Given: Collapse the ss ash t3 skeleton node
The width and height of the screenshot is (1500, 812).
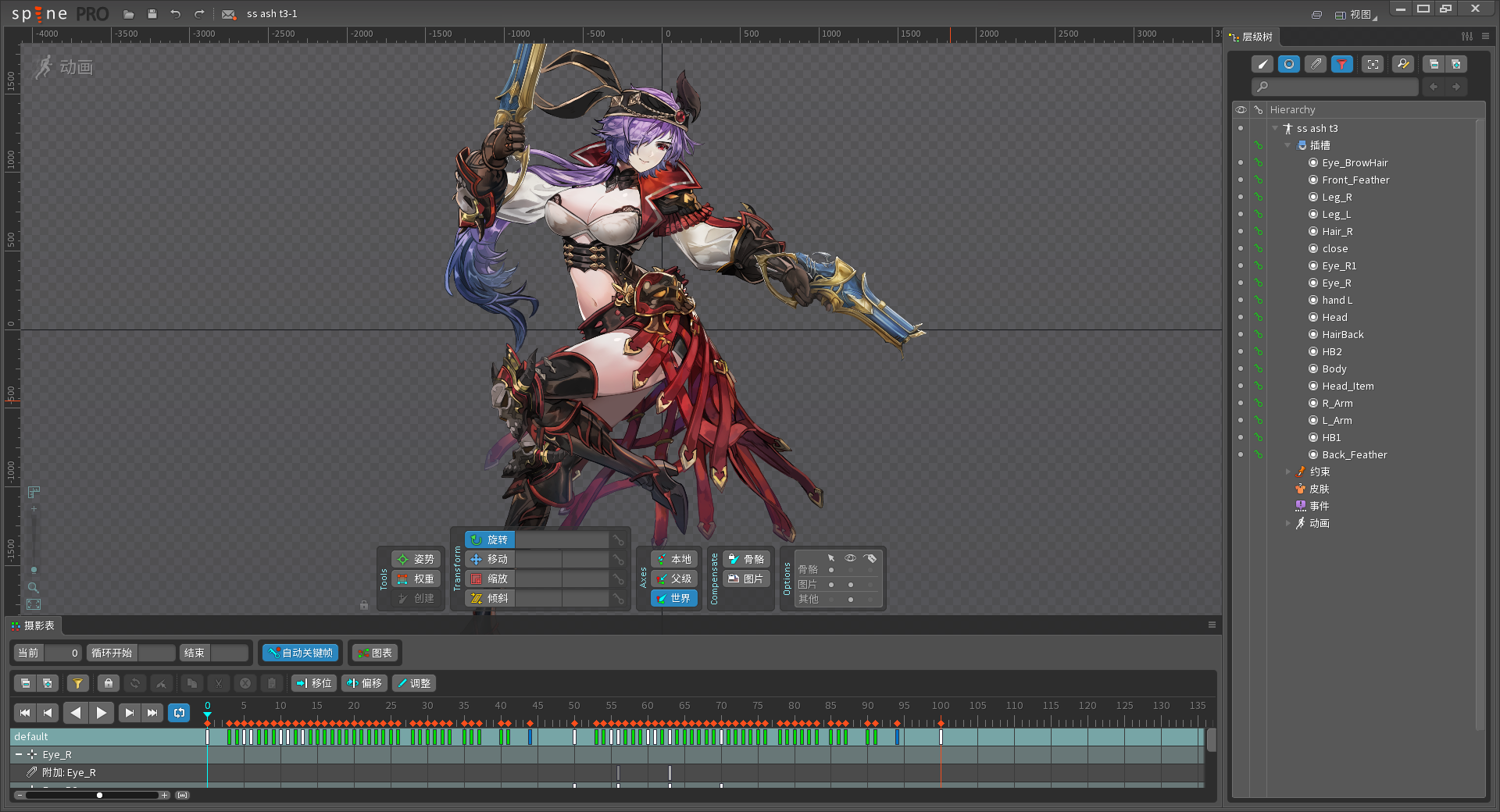Looking at the screenshot, I should coord(1275,128).
